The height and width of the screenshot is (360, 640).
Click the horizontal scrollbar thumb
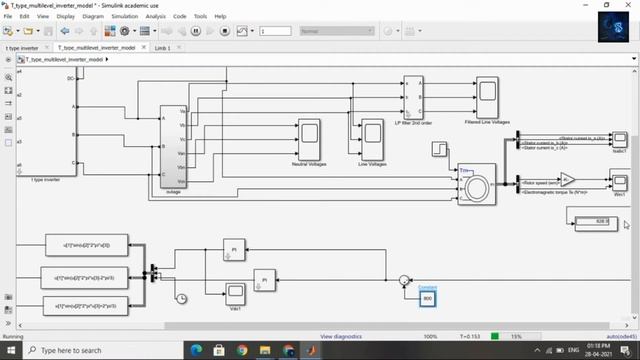pyautogui.click(x=387, y=325)
